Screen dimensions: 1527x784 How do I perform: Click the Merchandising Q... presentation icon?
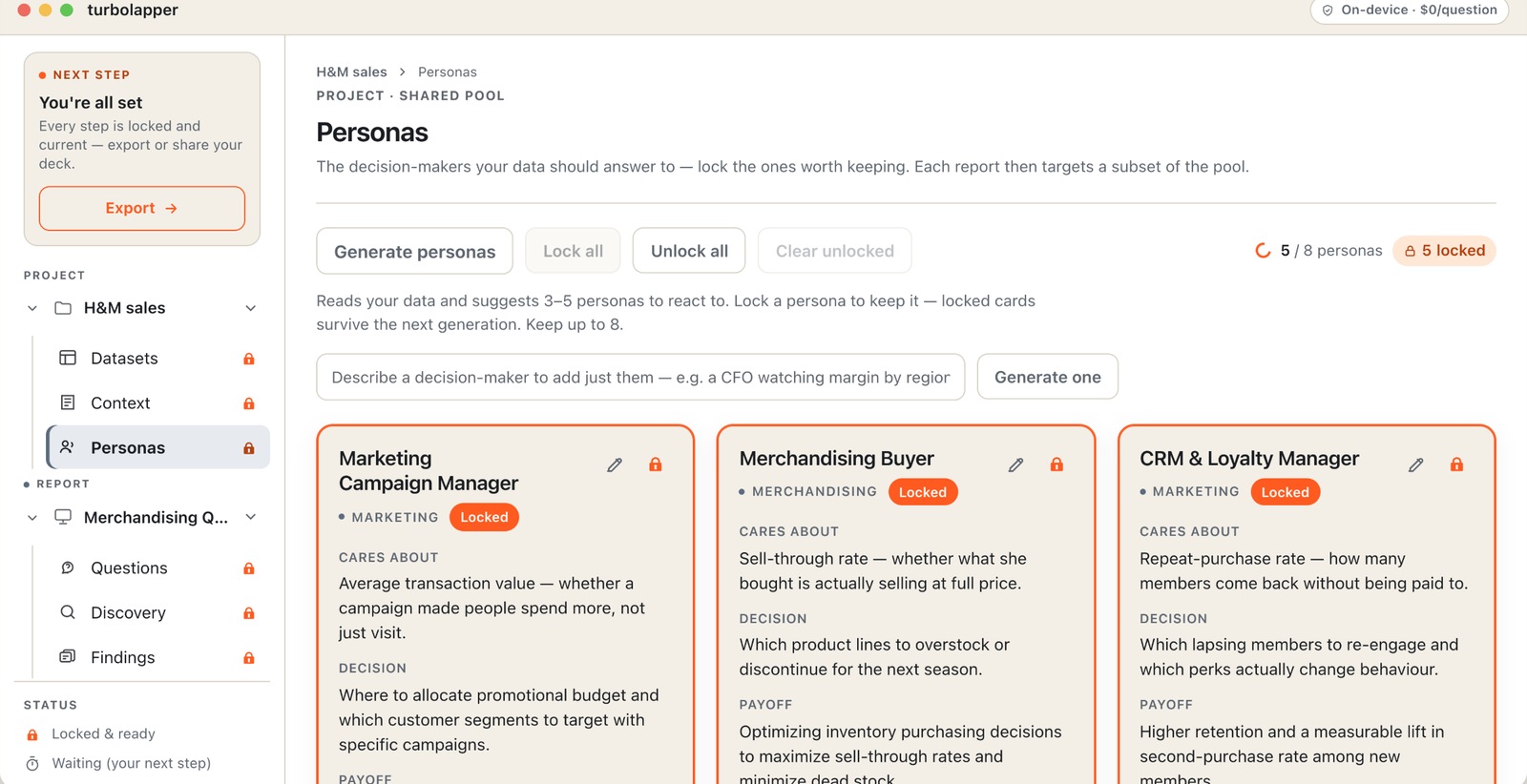[63, 517]
